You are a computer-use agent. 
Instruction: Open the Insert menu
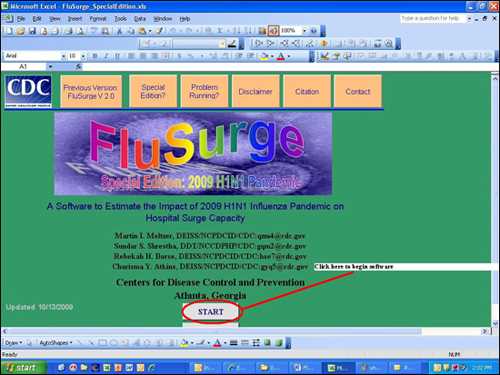[x=75, y=19]
